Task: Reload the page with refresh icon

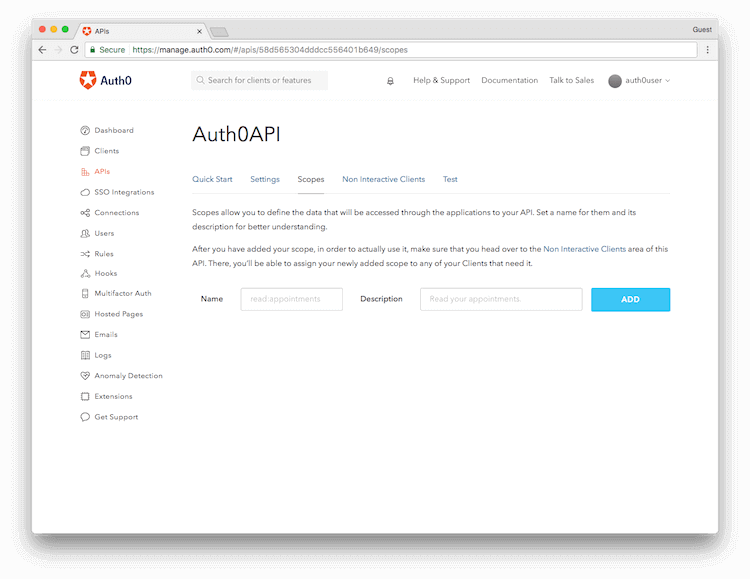Action: [x=74, y=50]
